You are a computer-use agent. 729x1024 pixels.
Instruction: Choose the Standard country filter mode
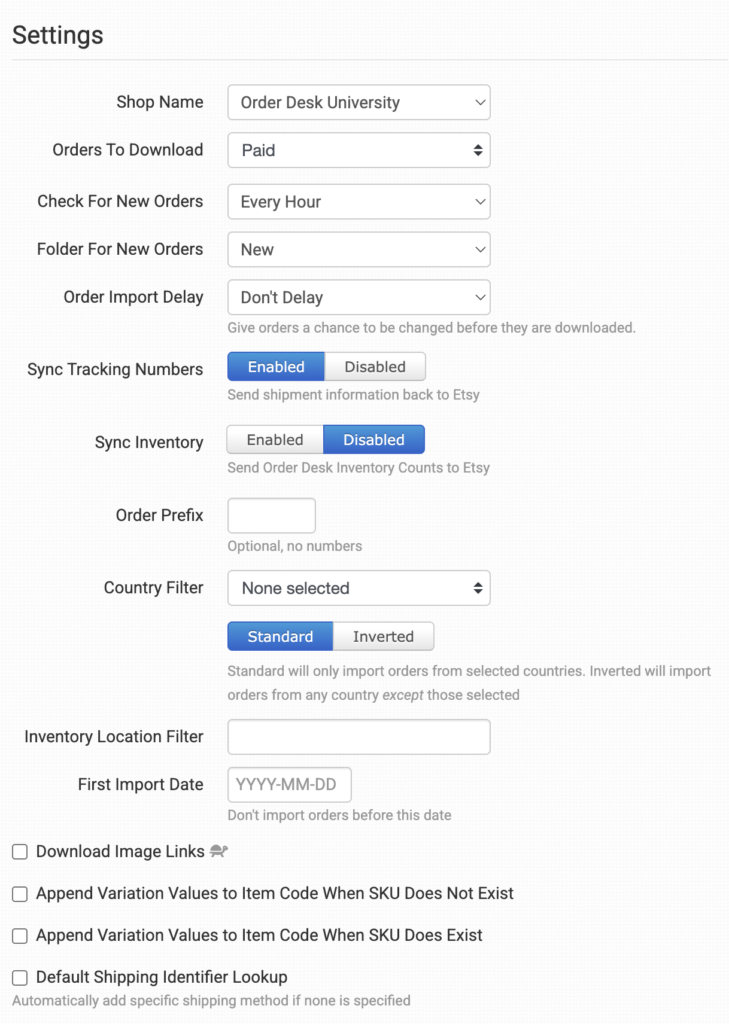pos(280,636)
